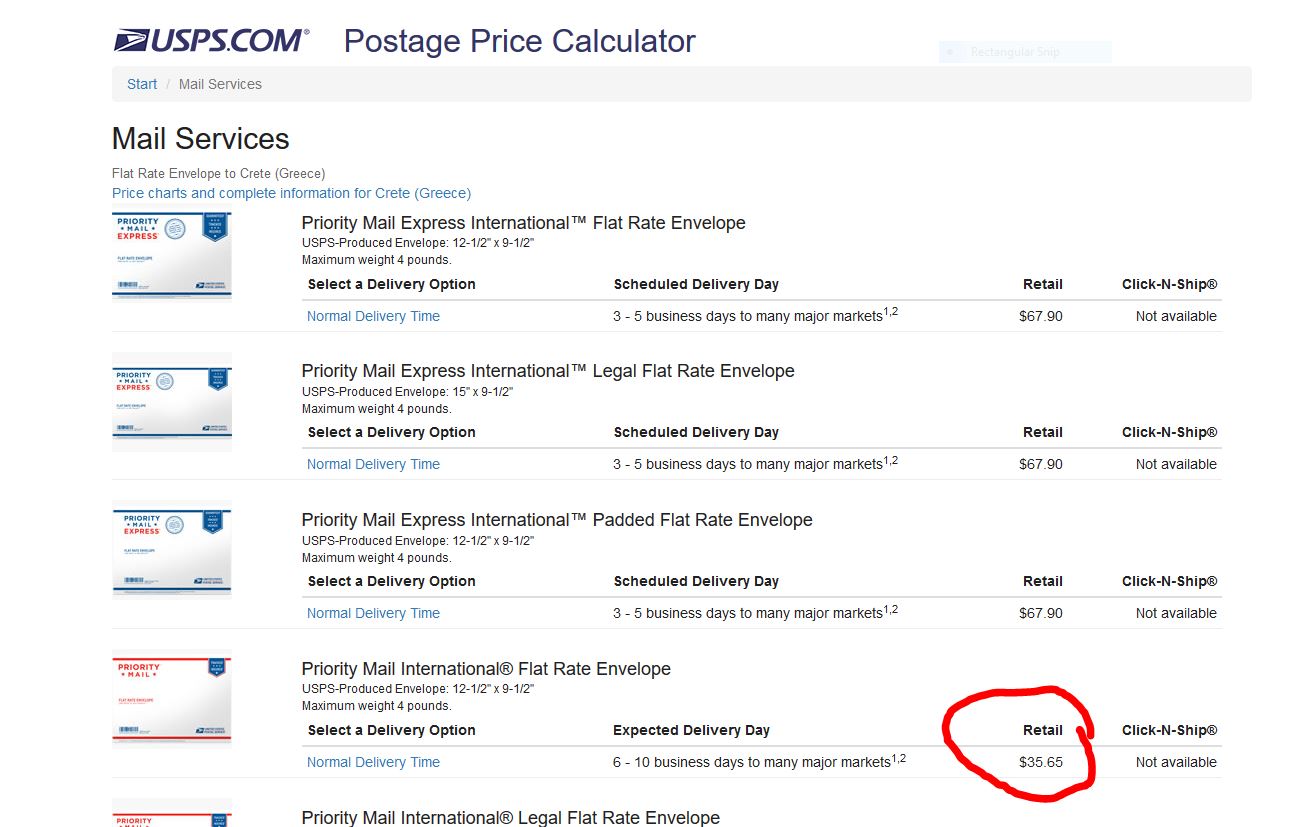Open price charts for Crete (Greece) link
This screenshot has height=827, width=1305.
pos(291,193)
